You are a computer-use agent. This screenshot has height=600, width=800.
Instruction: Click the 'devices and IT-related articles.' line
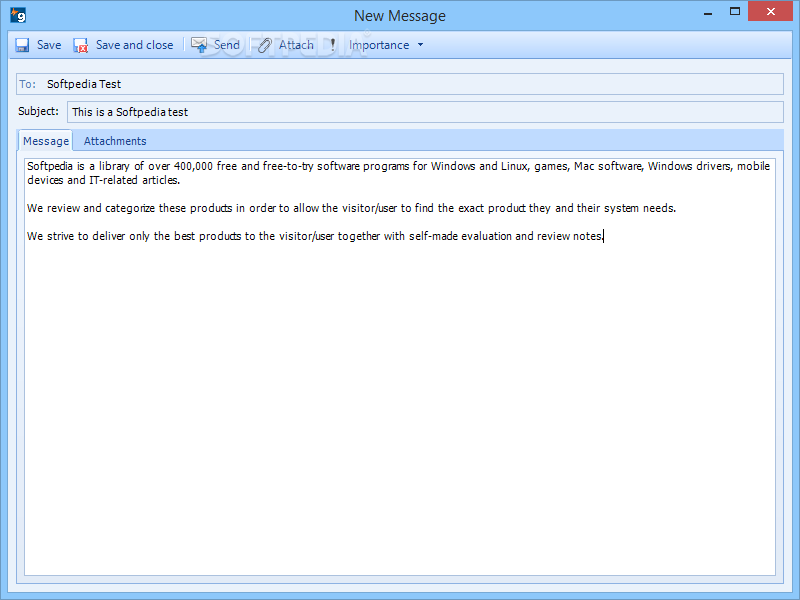pyautogui.click(x=104, y=180)
